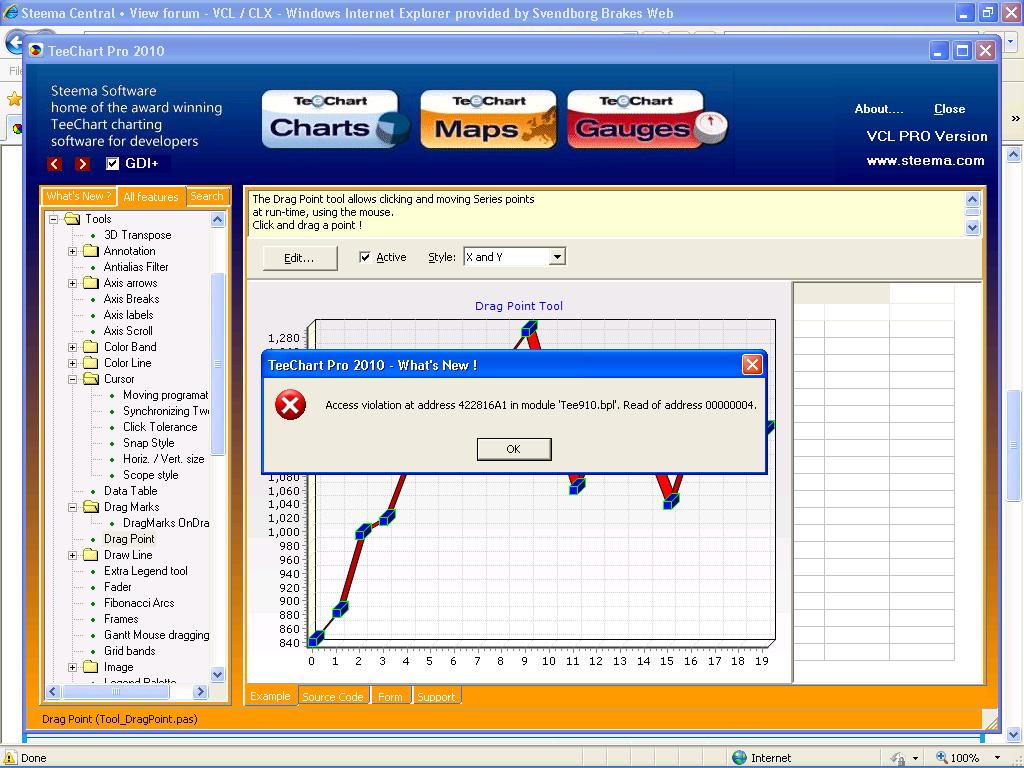1024x768 pixels.
Task: Click TeeChart Pro 2010 title bar icon
Action: [35, 51]
